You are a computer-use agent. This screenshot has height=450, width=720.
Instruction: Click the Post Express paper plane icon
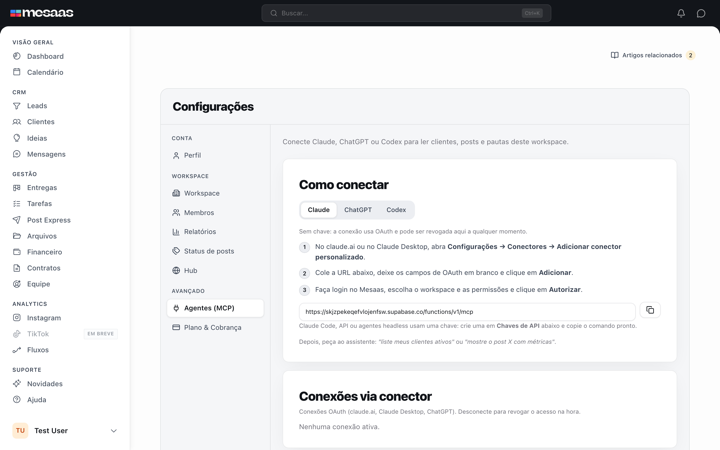(17, 220)
